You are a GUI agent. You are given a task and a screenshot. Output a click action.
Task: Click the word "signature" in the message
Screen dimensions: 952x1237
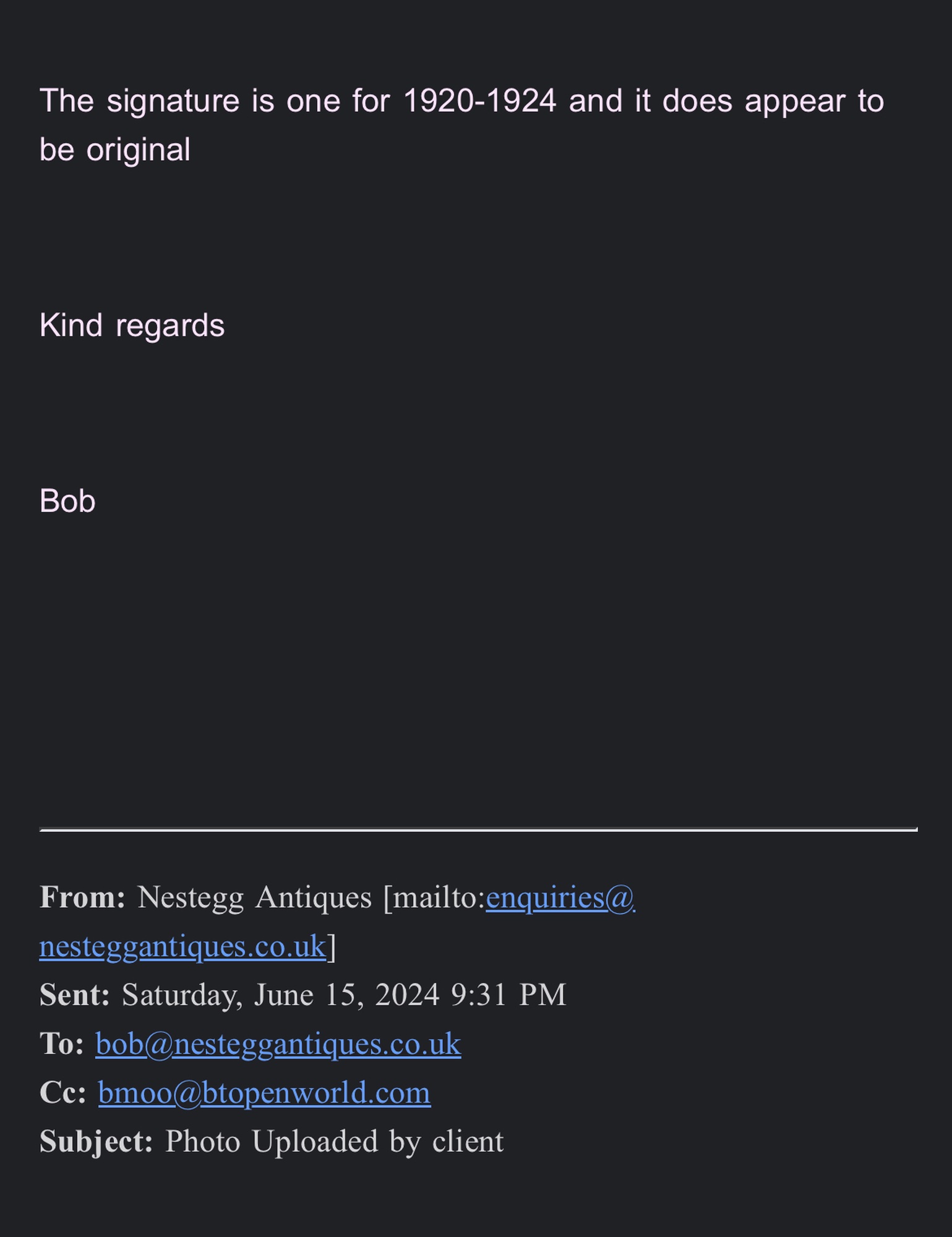click(173, 101)
